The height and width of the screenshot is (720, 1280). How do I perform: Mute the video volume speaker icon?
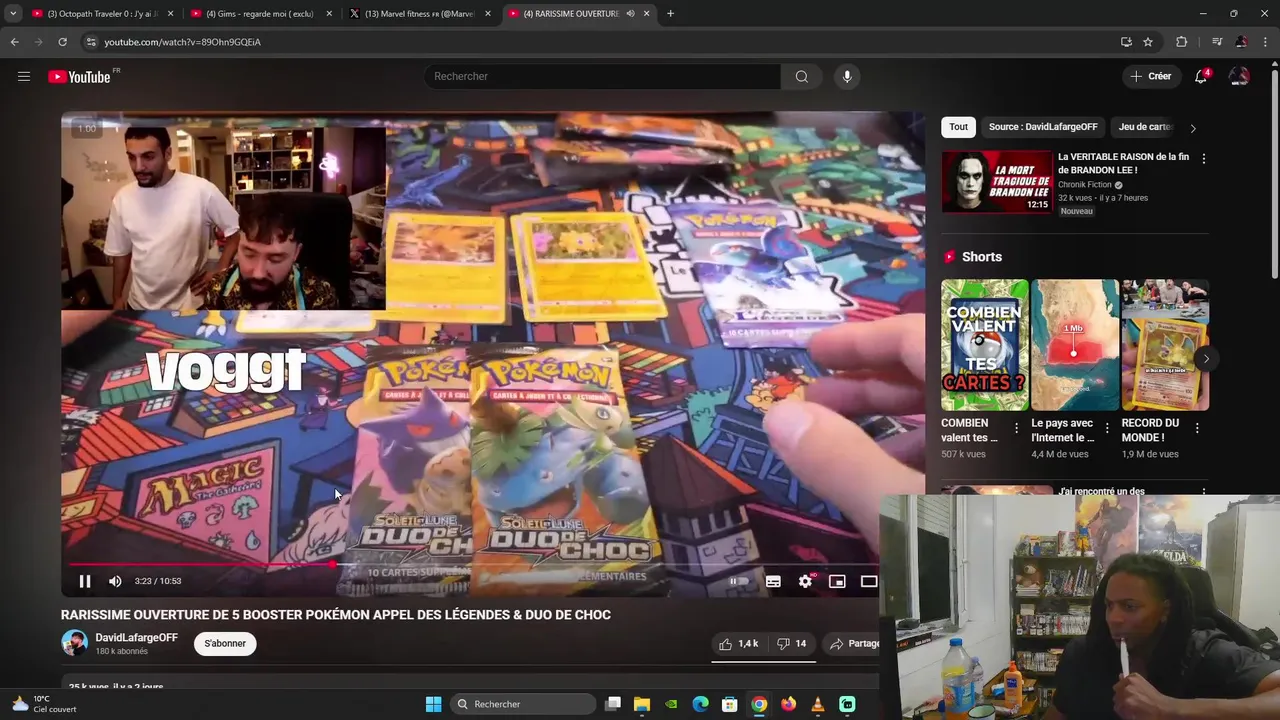[x=115, y=581]
